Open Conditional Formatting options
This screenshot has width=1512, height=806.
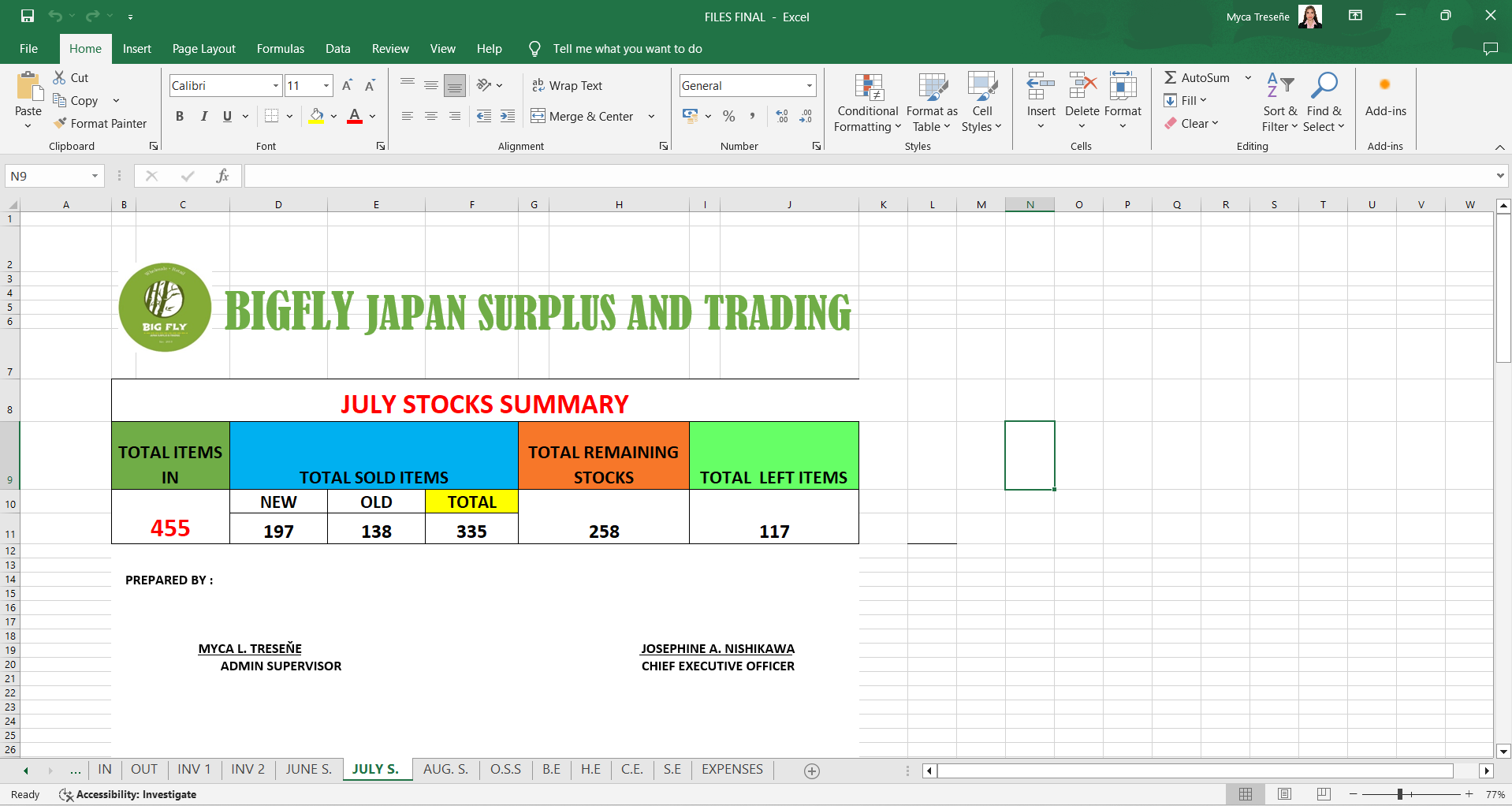(868, 103)
